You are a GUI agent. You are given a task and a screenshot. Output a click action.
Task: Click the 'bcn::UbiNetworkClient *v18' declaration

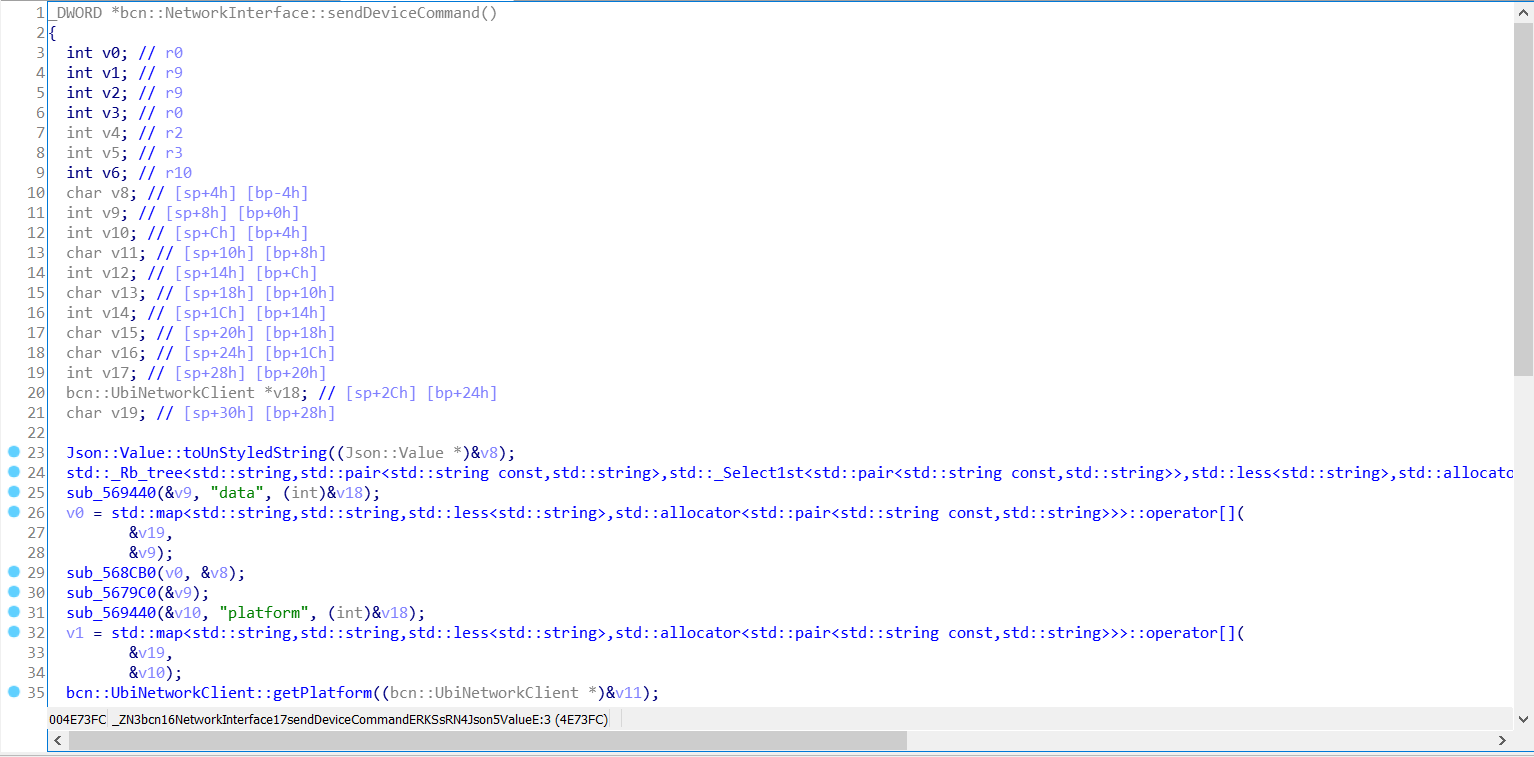[282, 393]
